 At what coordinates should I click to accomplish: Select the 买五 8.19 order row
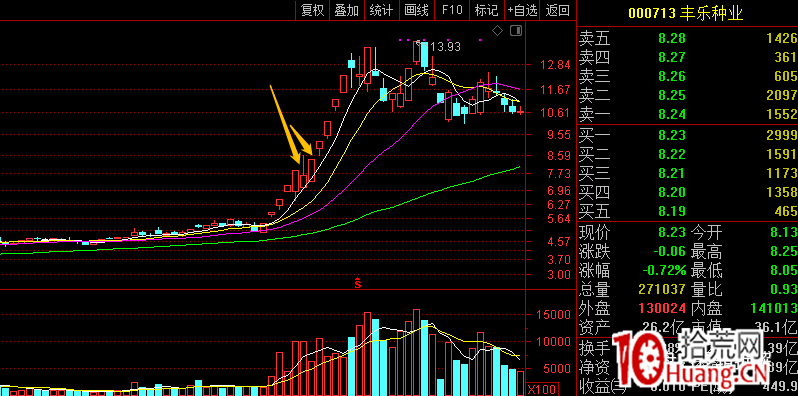[688, 211]
